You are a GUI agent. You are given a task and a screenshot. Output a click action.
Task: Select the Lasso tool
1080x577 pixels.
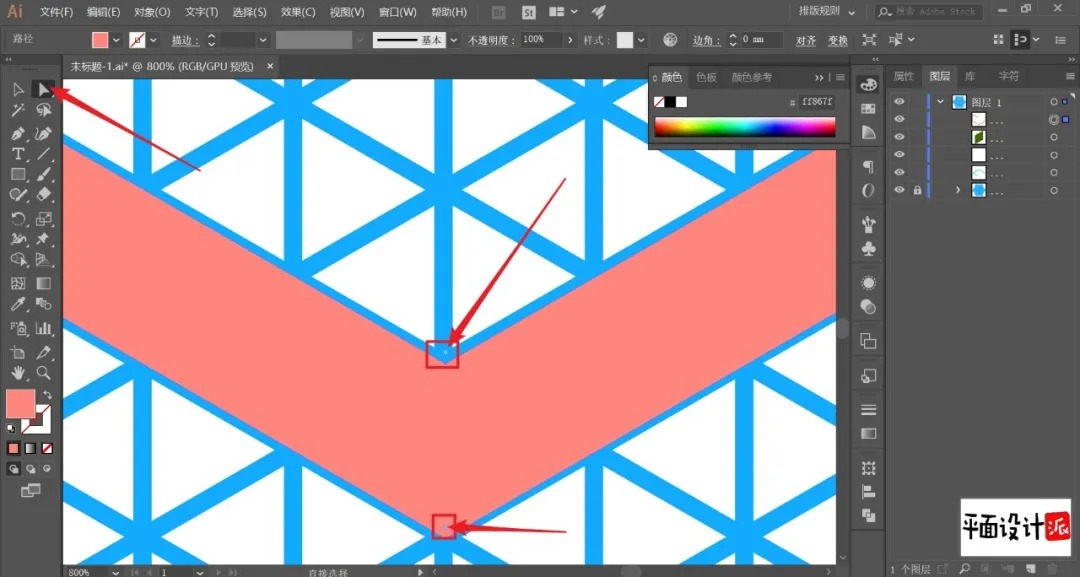[44, 110]
